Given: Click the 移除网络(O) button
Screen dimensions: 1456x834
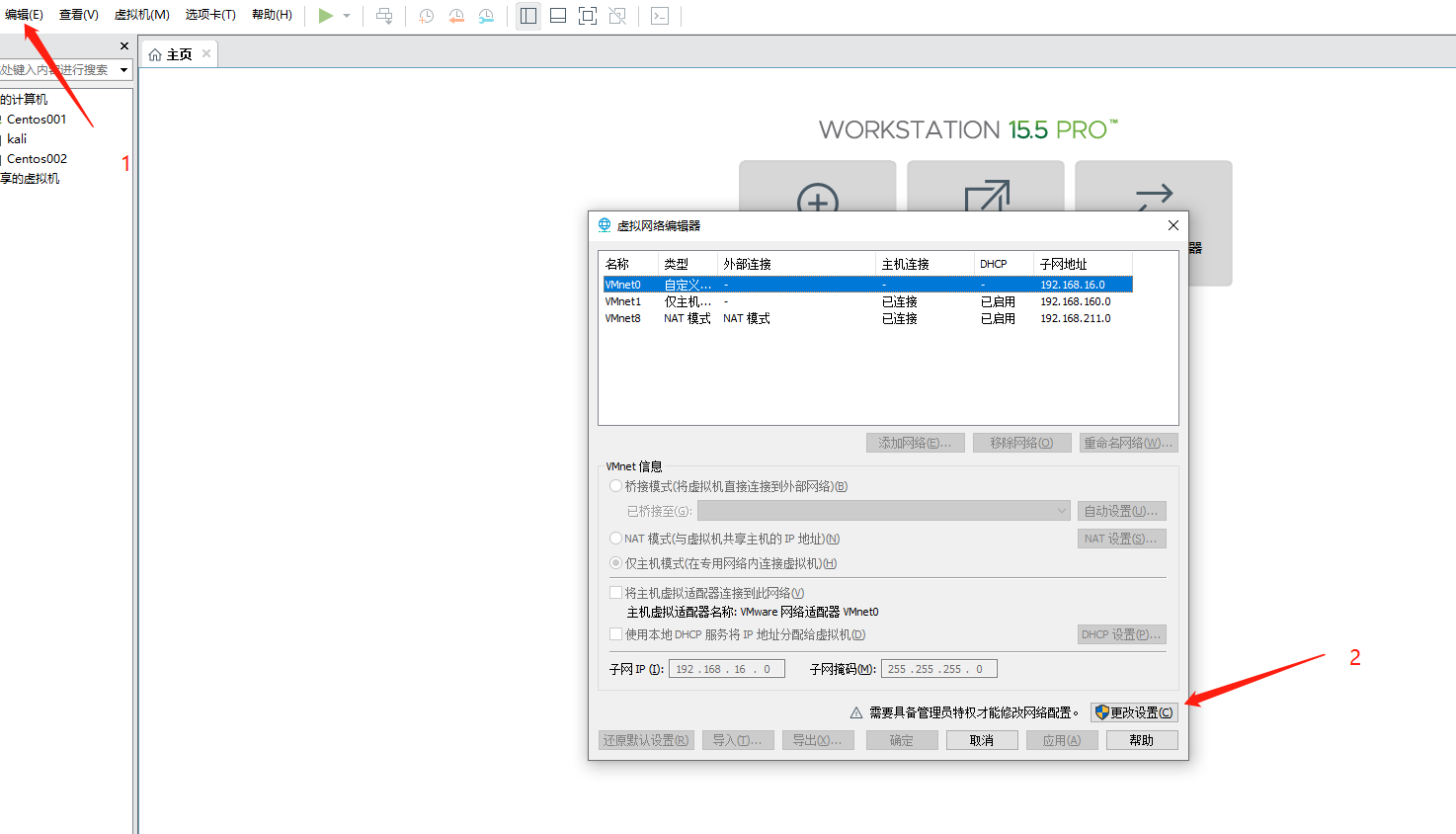Looking at the screenshot, I should pyautogui.click(x=1022, y=443).
